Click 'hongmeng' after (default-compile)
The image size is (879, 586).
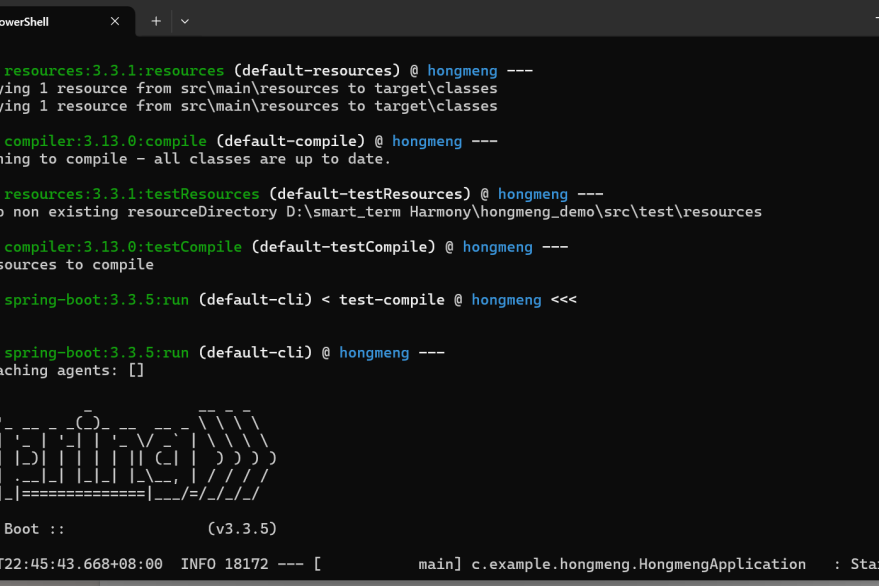pyautogui.click(x=427, y=141)
